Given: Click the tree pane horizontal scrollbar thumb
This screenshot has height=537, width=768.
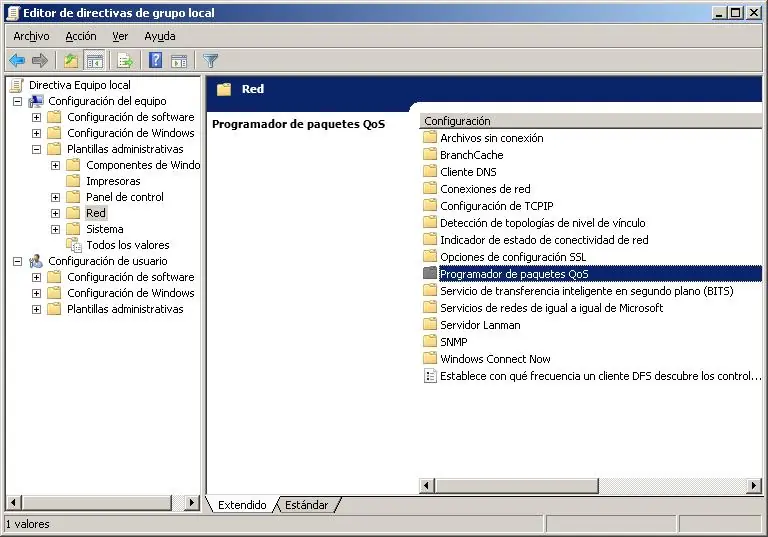Looking at the screenshot, I should 96,502.
